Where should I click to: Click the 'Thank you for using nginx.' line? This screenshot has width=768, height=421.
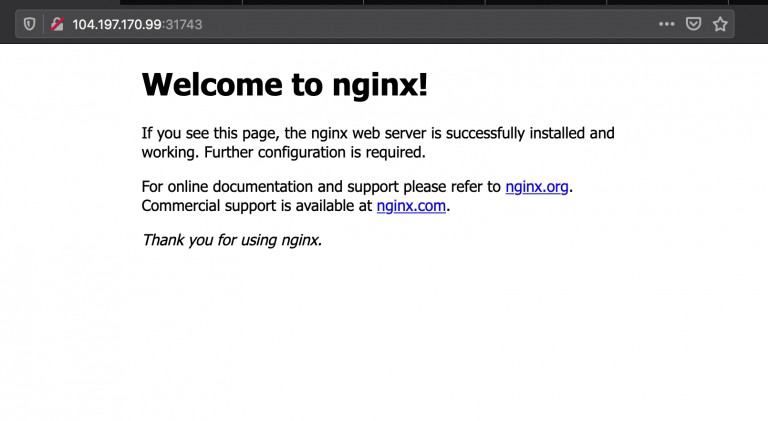click(x=232, y=240)
